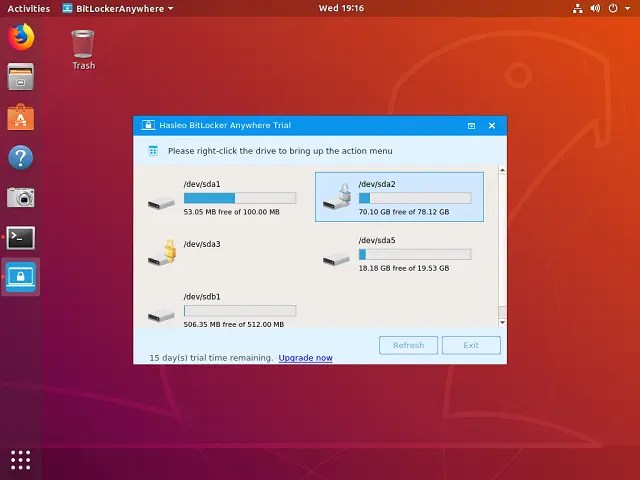Expand the system menu arrow

pyautogui.click(x=628, y=8)
